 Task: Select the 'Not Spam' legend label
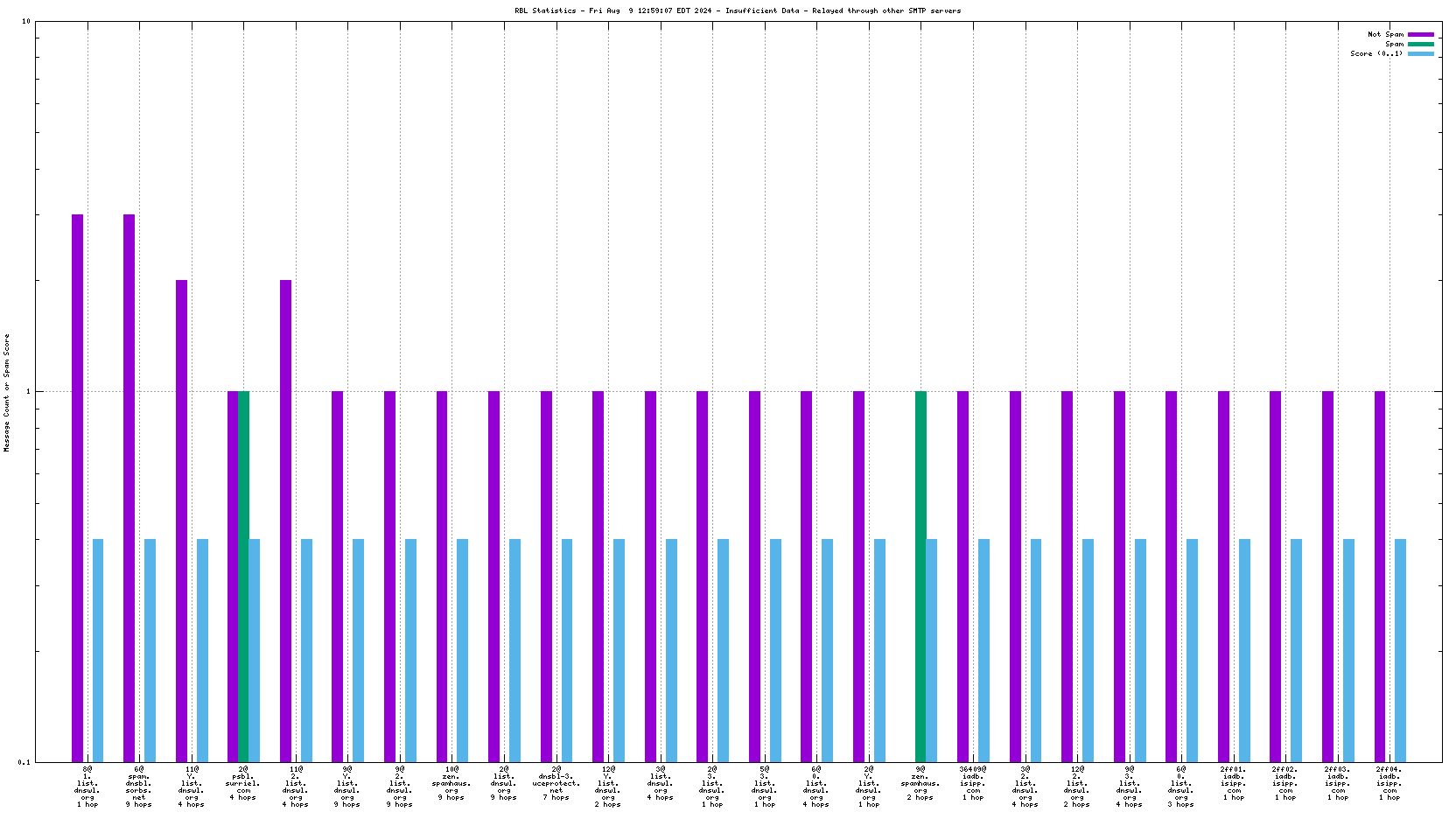(x=1385, y=35)
